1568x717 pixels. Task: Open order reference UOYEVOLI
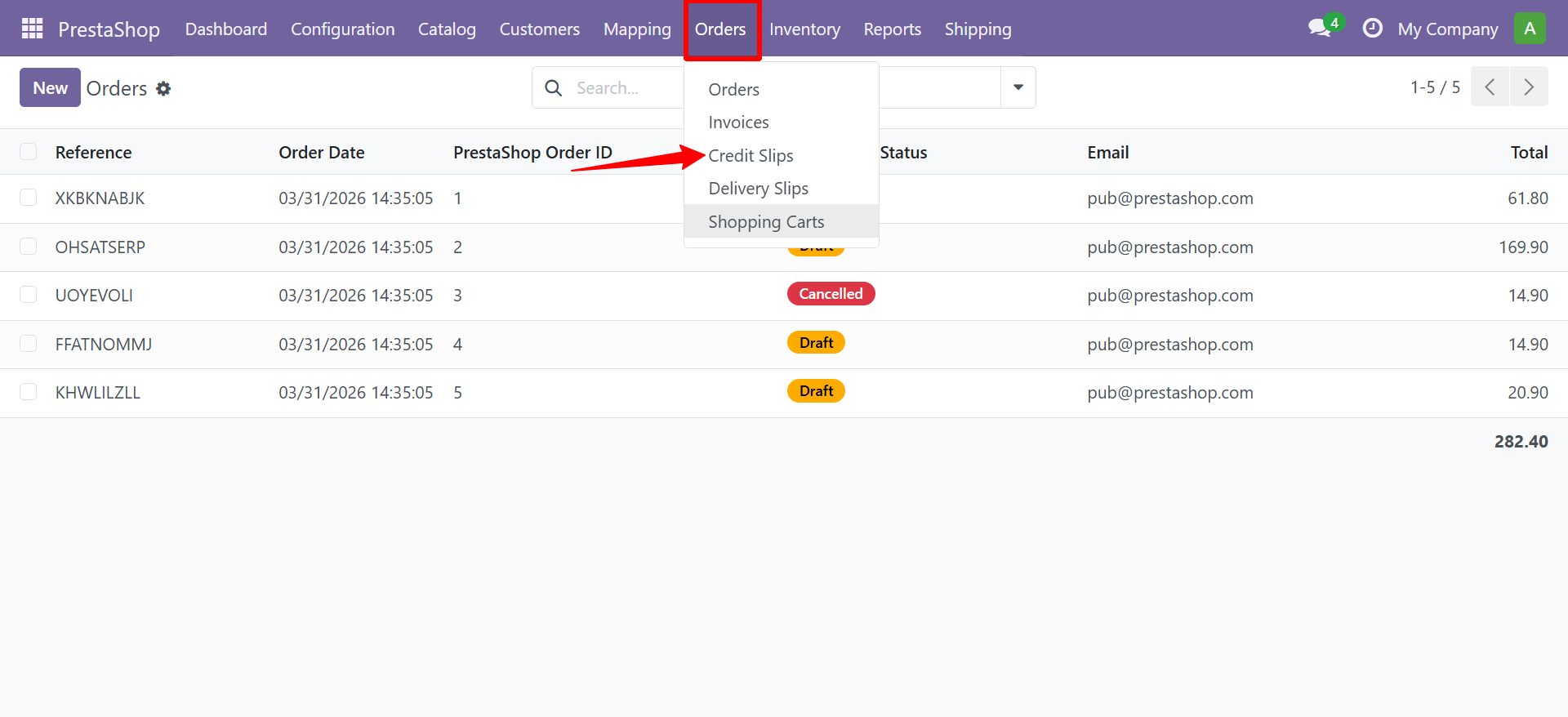click(x=94, y=296)
